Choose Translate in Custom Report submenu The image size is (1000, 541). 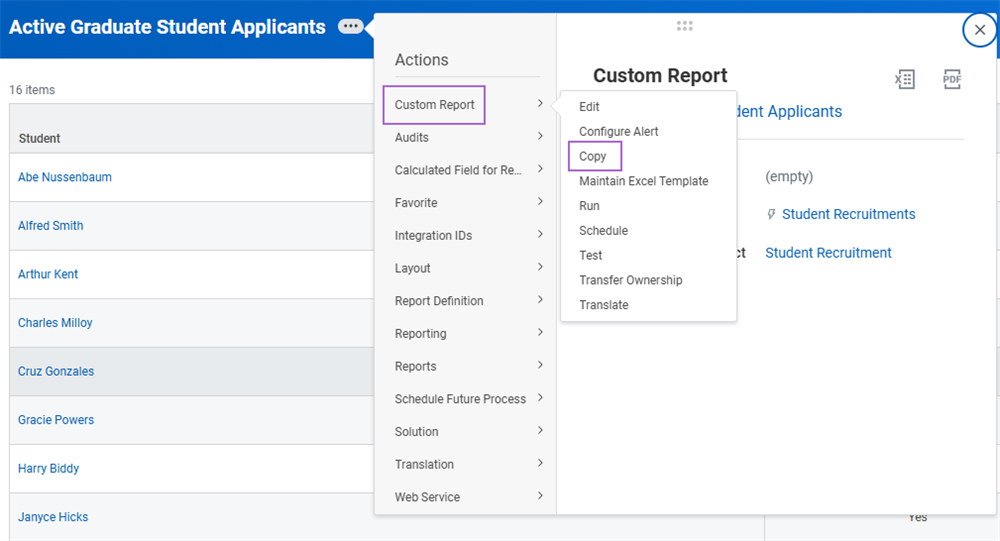click(603, 305)
